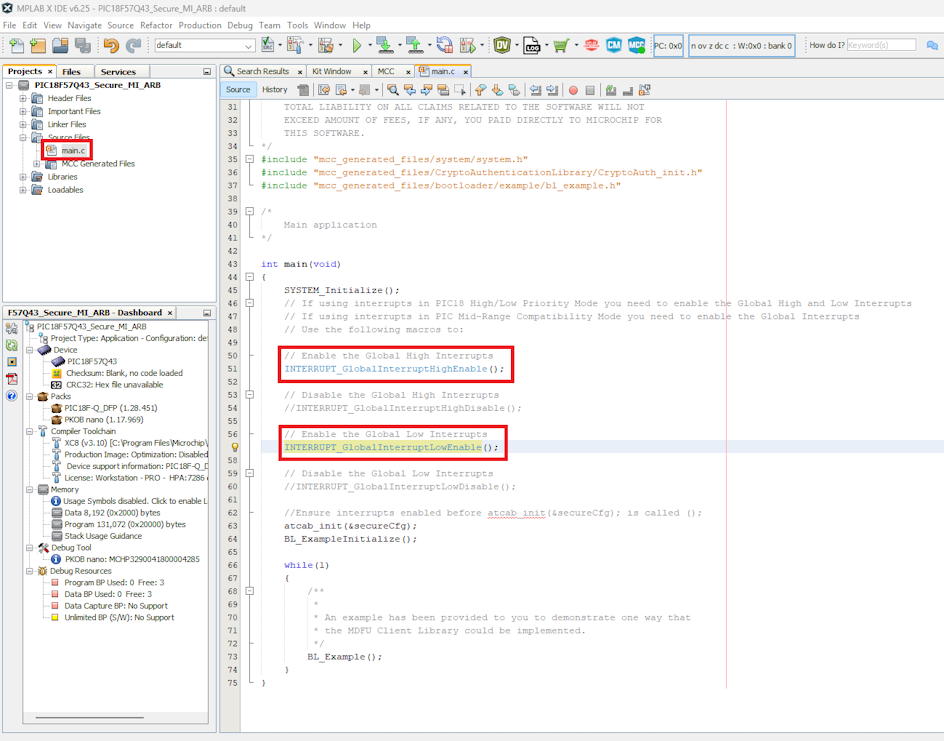
Task: Collapse the Compiler Toolchain node in Dashboard
Action: [x=30, y=431]
